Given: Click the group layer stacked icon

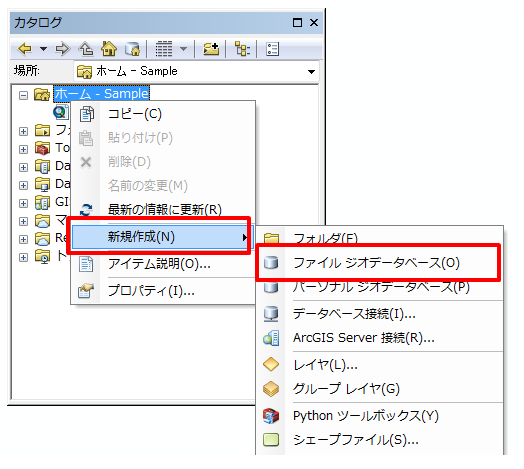Looking at the screenshot, I should coord(271,389).
